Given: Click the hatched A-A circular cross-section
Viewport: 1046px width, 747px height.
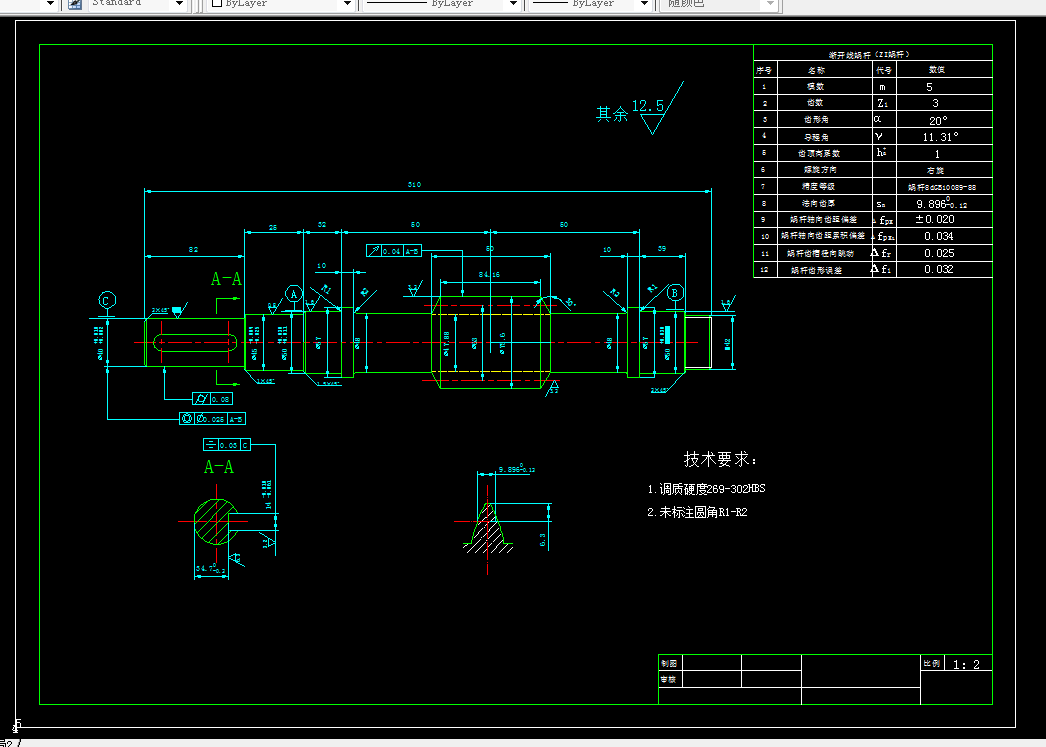Looking at the screenshot, I should click(x=216, y=522).
